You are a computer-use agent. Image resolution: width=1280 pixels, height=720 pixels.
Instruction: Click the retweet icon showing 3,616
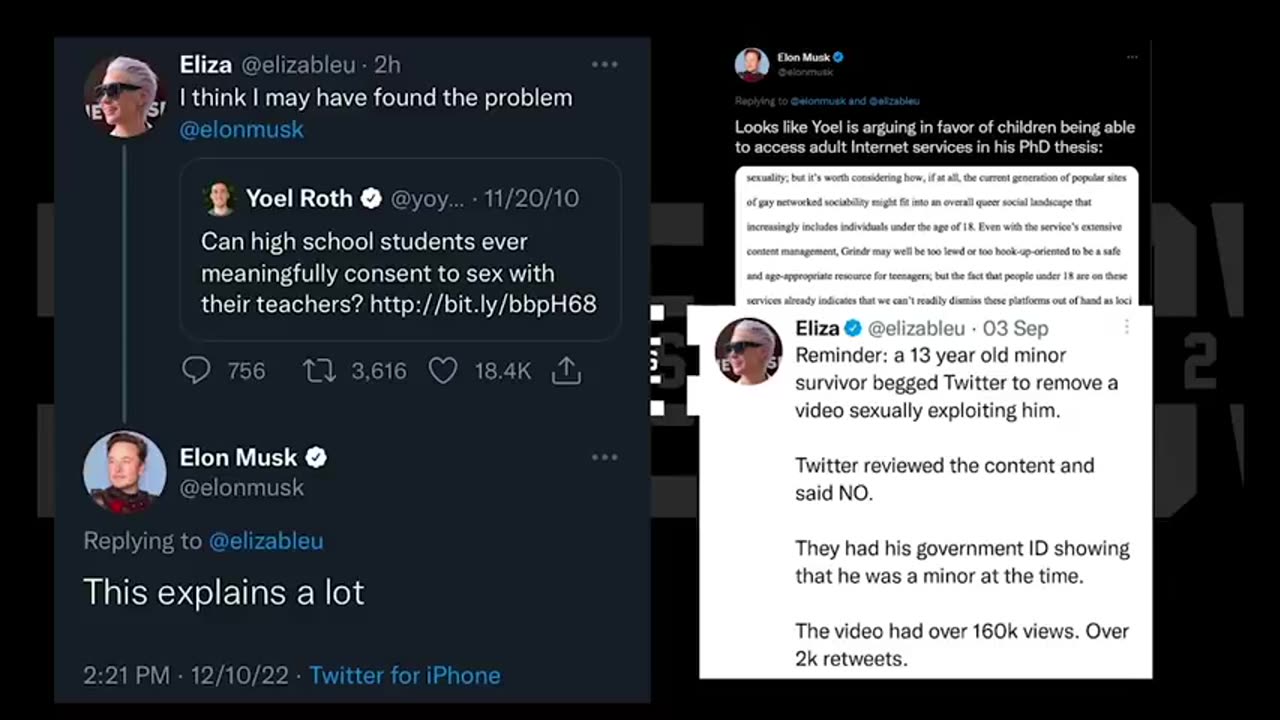tap(319, 371)
